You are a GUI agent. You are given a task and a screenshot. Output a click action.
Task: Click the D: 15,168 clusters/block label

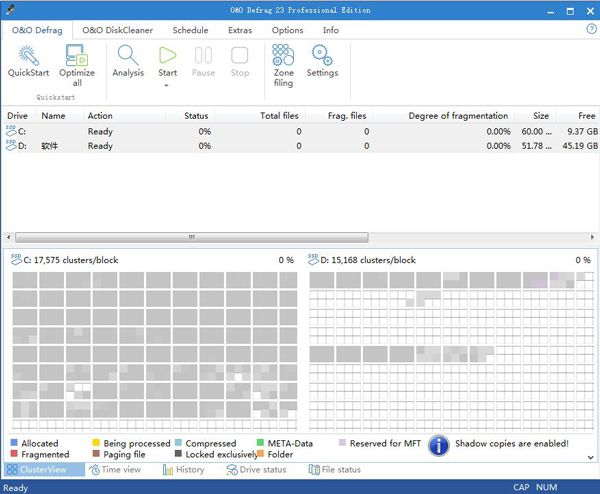pyautogui.click(x=368, y=260)
